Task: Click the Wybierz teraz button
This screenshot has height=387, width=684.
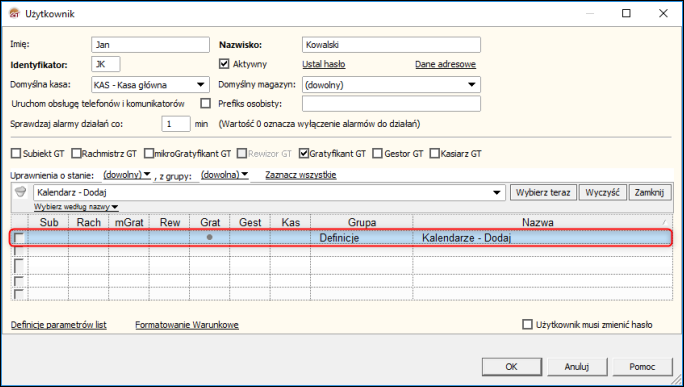Action: pyautogui.click(x=543, y=192)
